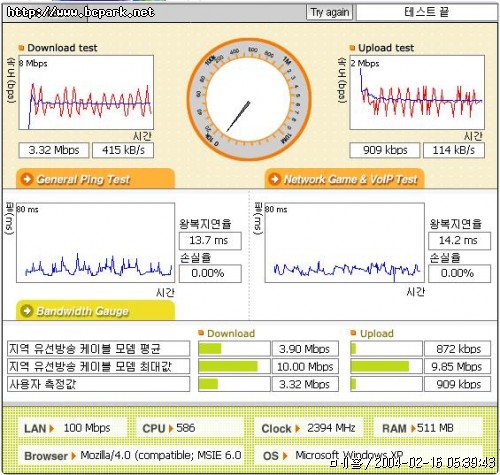This screenshot has width=500, height=475.
Task: Click the VoIP test 0.00% loss value
Action: (459, 274)
